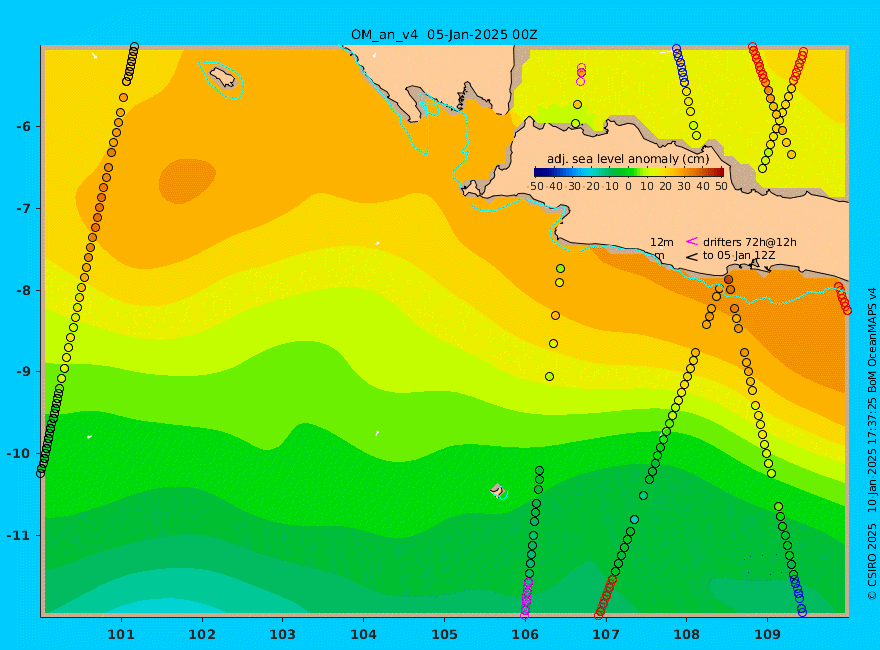This screenshot has width=880, height=650.
Task: Click longitude axis label 109
Action: [768, 635]
